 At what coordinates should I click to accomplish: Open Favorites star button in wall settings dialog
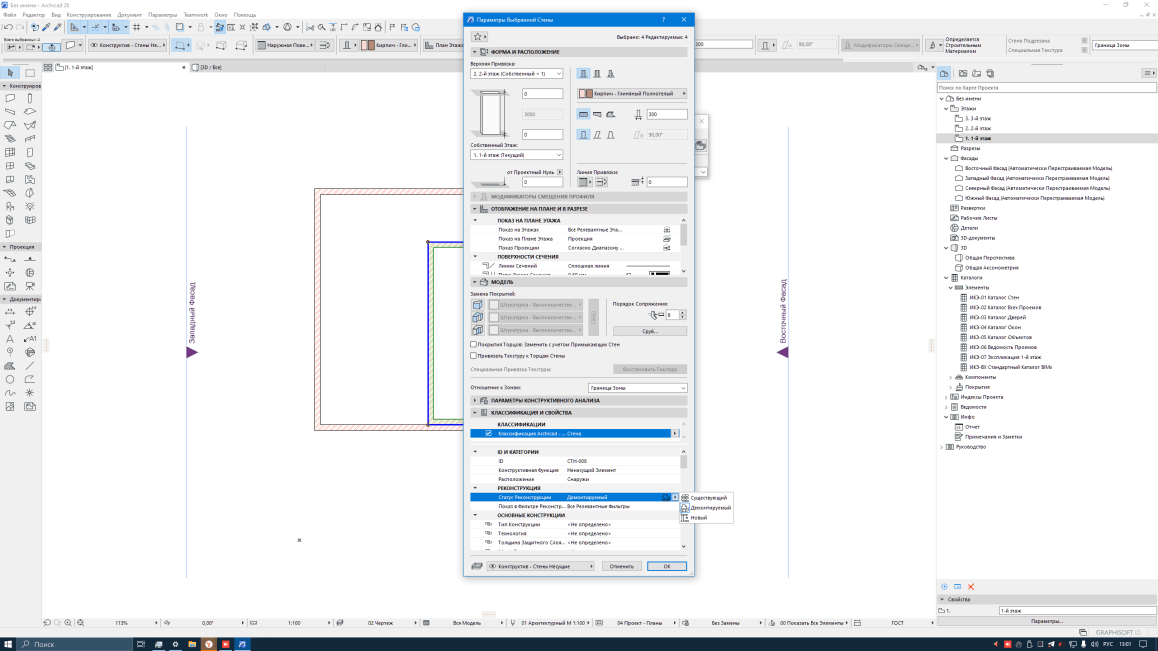point(479,36)
